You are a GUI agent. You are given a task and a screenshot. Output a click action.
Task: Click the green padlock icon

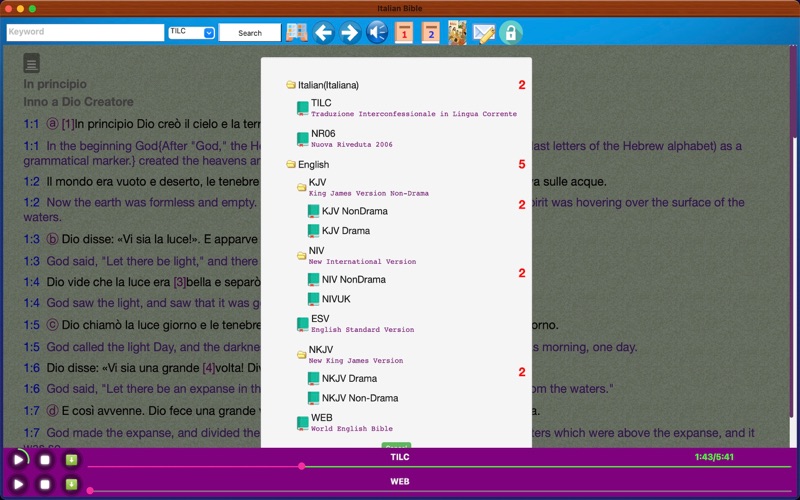pos(511,33)
